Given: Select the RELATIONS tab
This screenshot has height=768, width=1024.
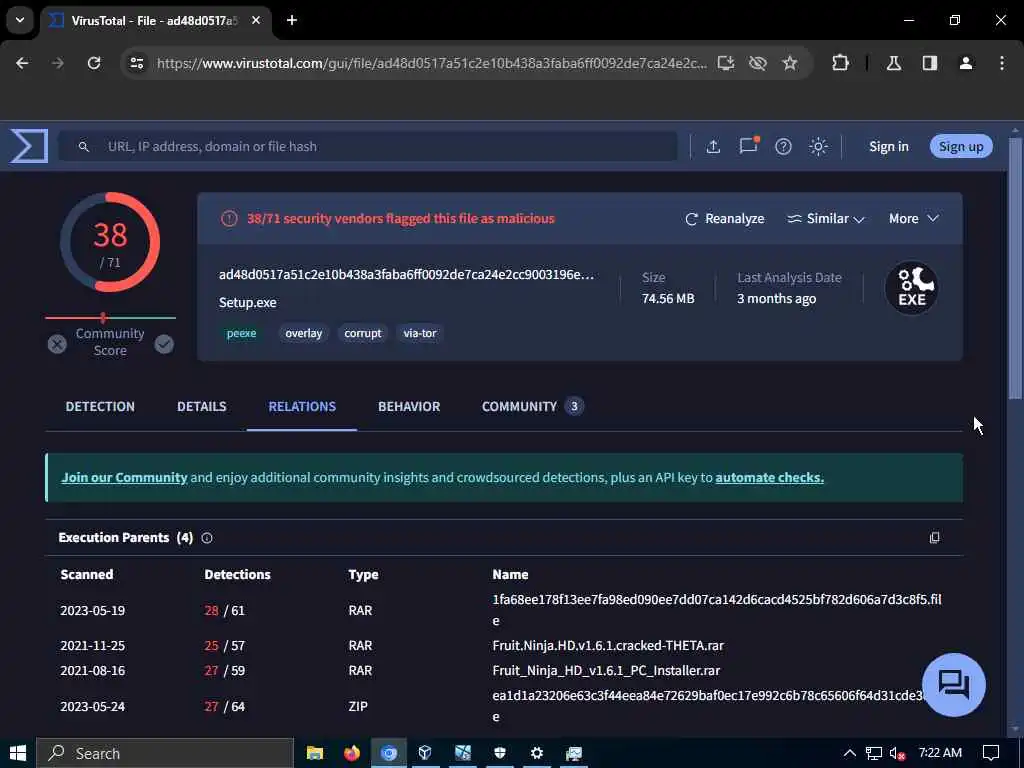Looking at the screenshot, I should [x=302, y=406].
